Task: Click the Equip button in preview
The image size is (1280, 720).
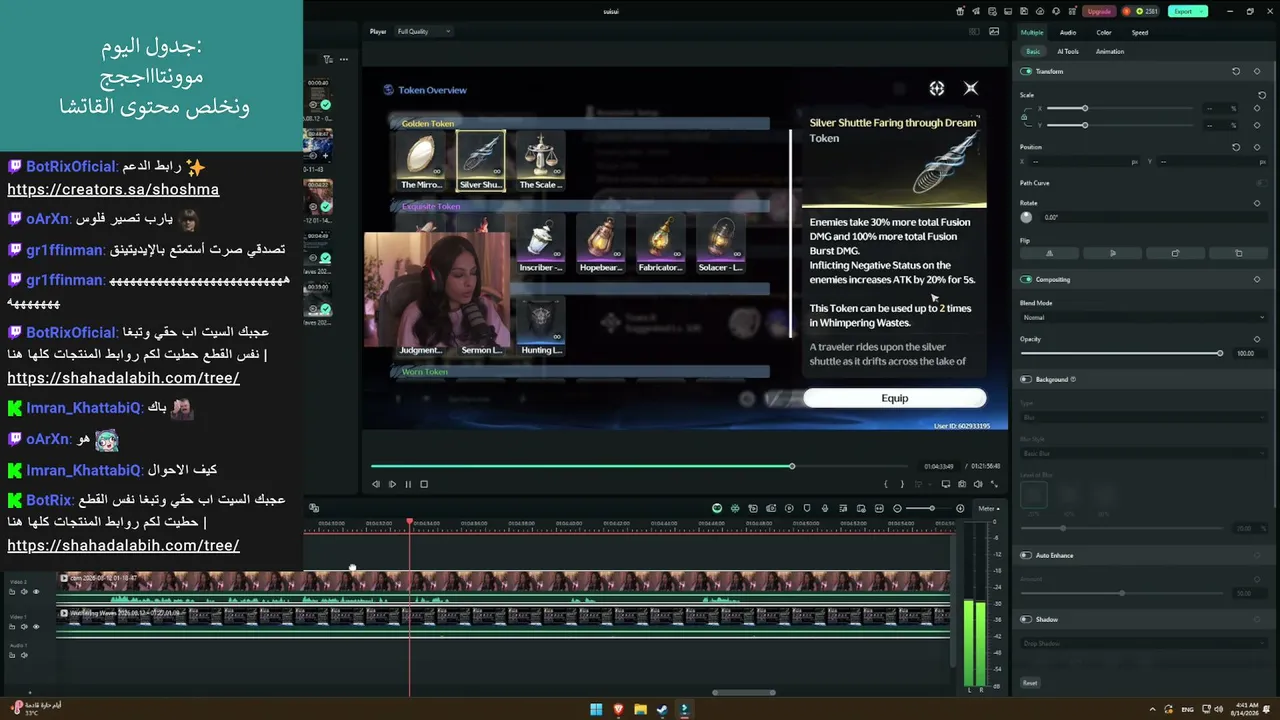Action: [x=895, y=398]
